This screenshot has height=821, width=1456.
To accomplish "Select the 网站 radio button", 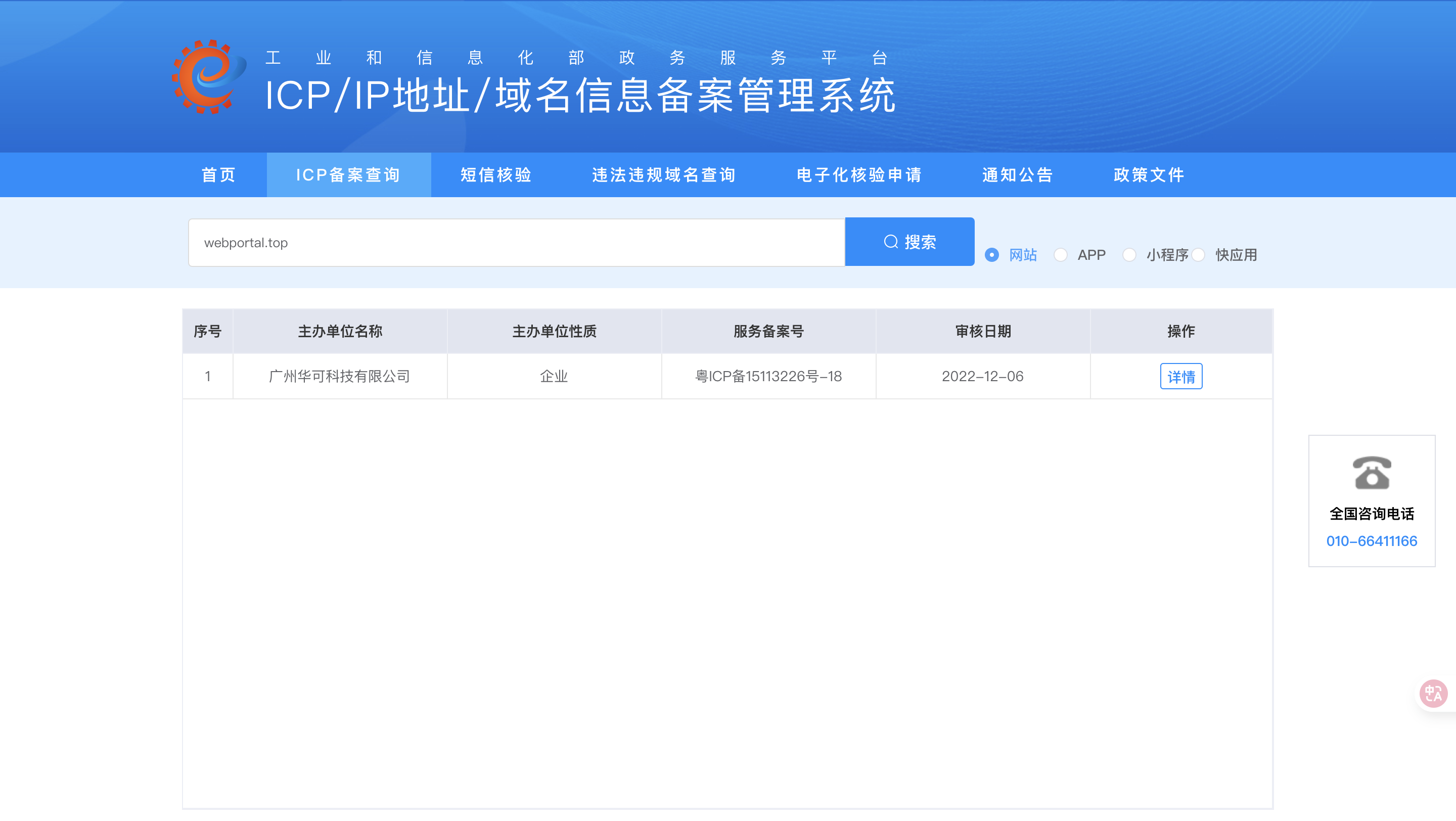I will (x=991, y=255).
